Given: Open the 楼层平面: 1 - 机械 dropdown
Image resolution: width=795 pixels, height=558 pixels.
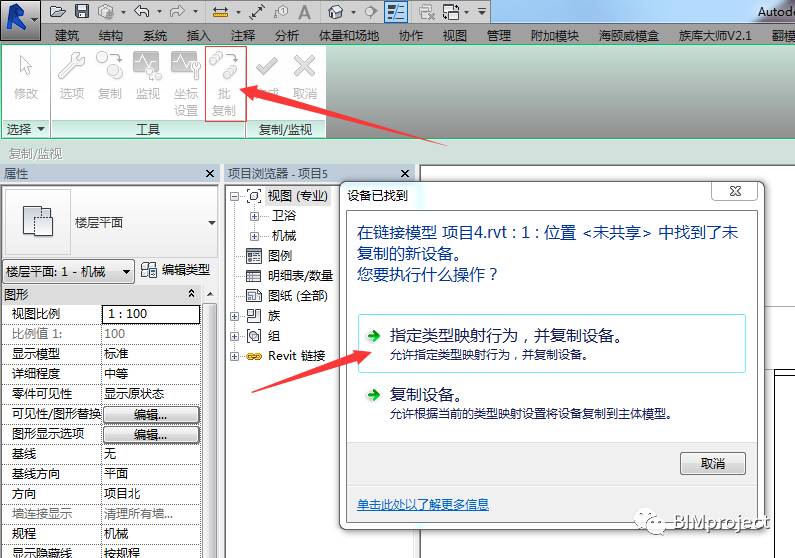Looking at the screenshot, I should [x=68, y=271].
